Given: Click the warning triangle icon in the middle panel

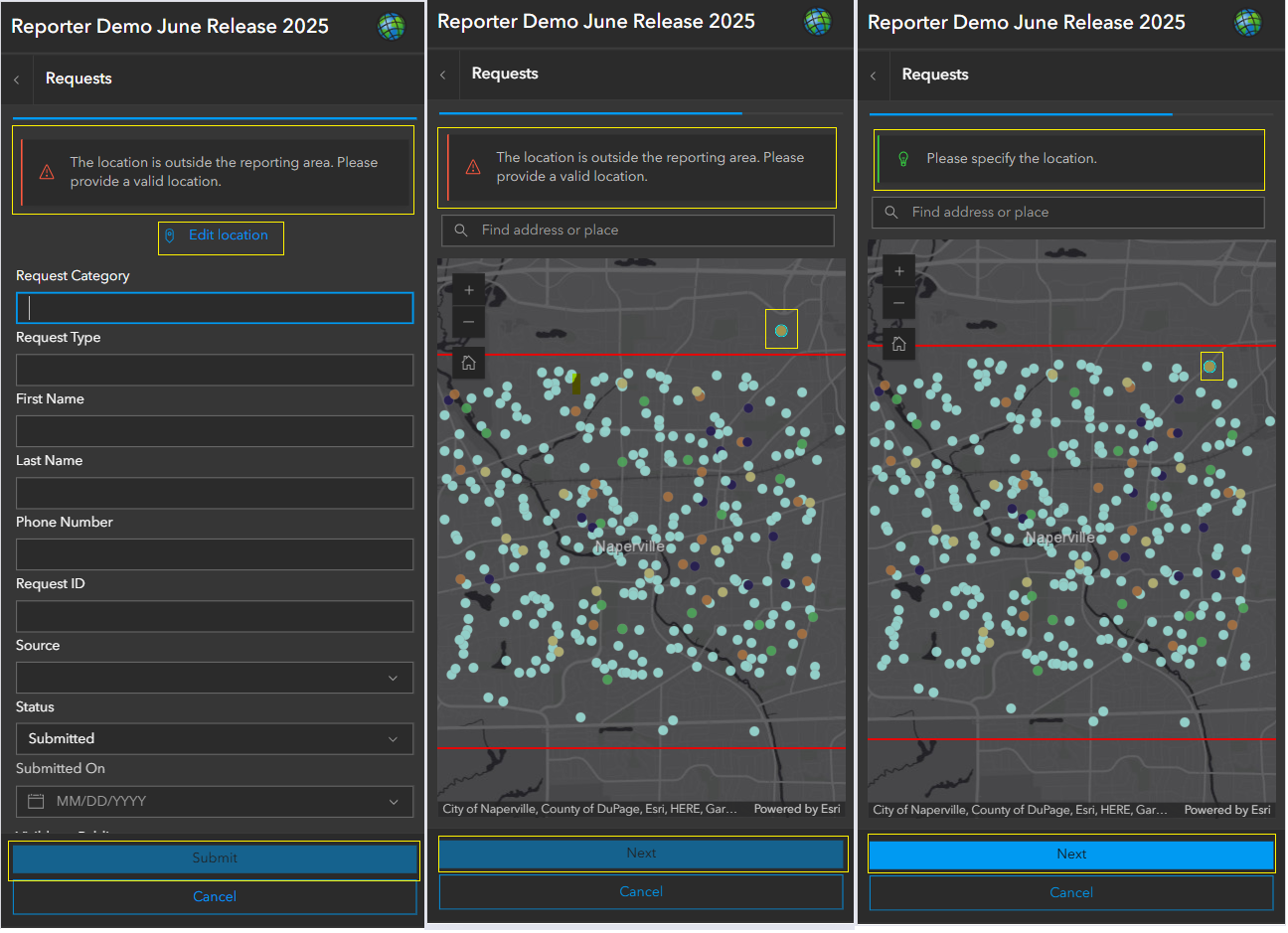Looking at the screenshot, I should [x=473, y=167].
